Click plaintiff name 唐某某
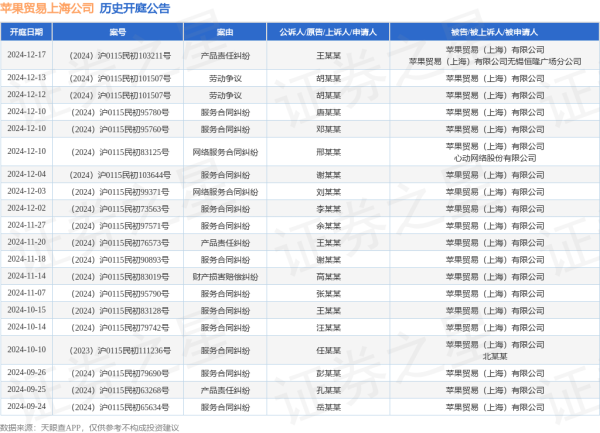600x433 pixels. click(x=328, y=112)
